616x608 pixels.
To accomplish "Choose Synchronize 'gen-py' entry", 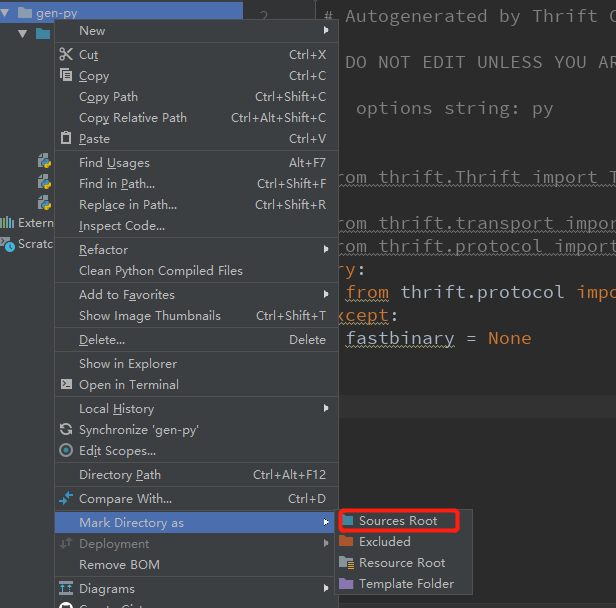I will [x=196, y=430].
